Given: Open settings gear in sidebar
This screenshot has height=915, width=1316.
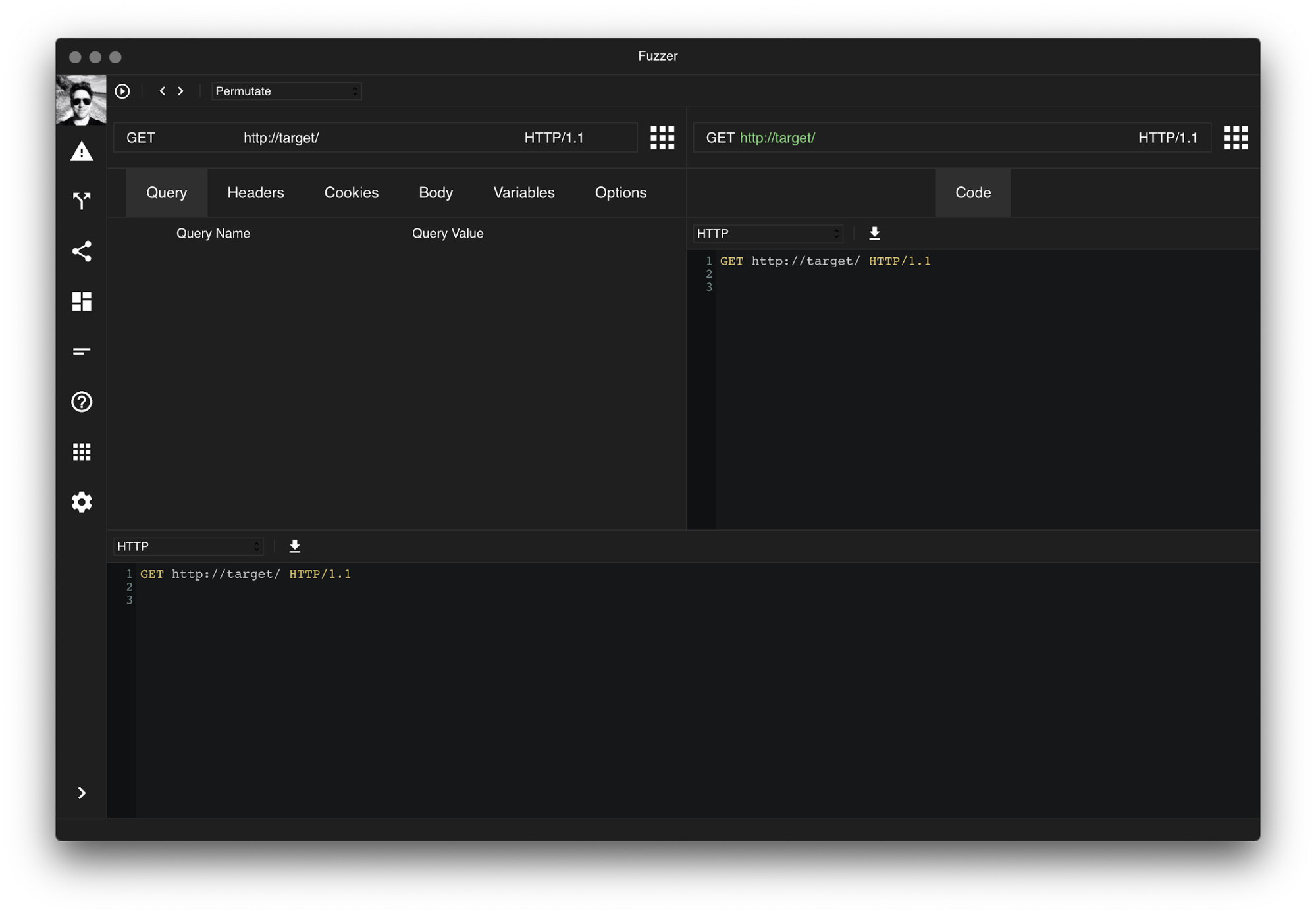Looking at the screenshot, I should (x=82, y=502).
